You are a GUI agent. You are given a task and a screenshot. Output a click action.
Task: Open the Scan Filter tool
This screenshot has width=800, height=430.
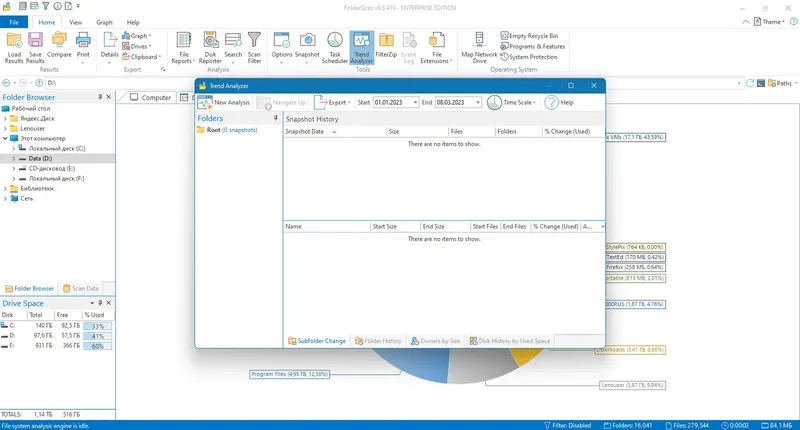pos(254,47)
